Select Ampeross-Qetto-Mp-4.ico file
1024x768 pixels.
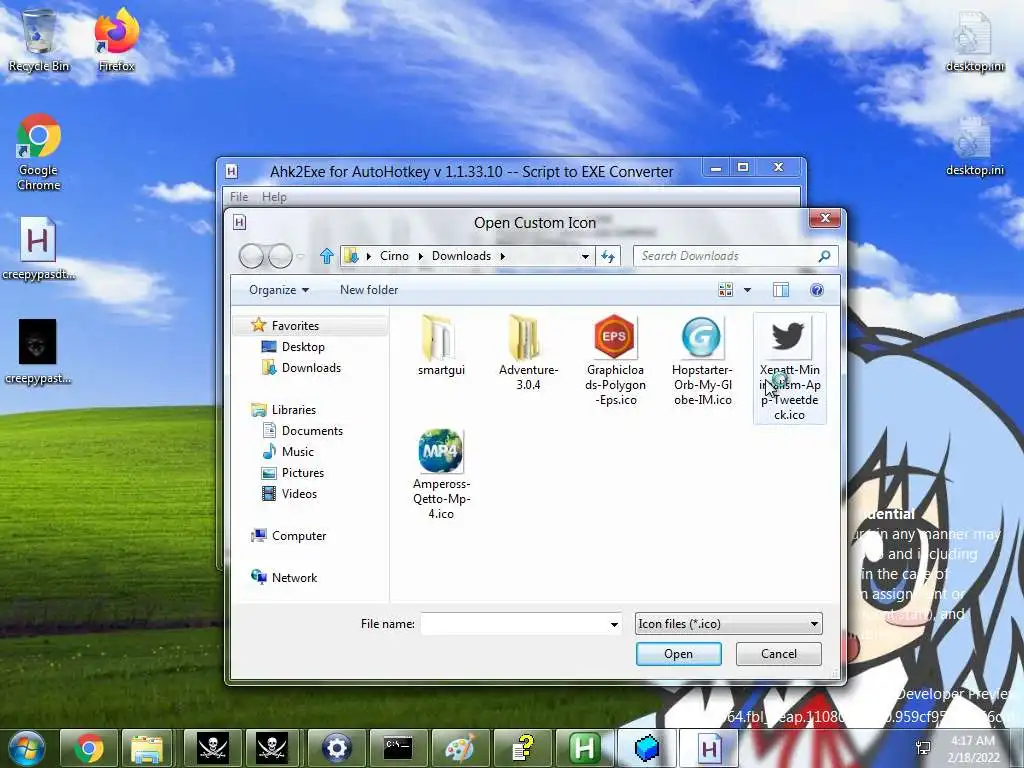click(441, 474)
